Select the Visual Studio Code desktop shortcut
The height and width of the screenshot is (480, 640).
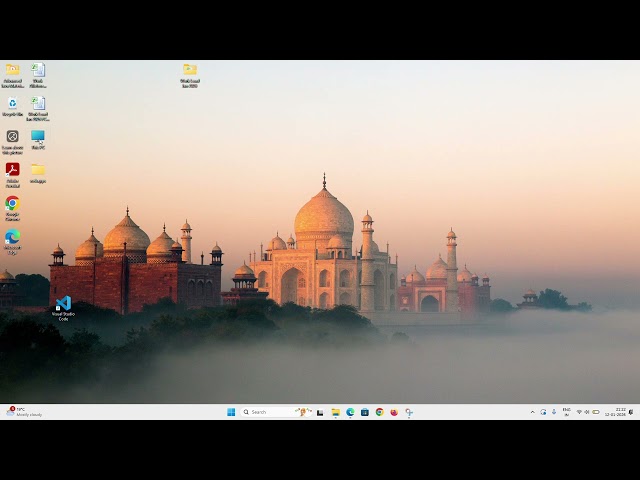click(63, 308)
